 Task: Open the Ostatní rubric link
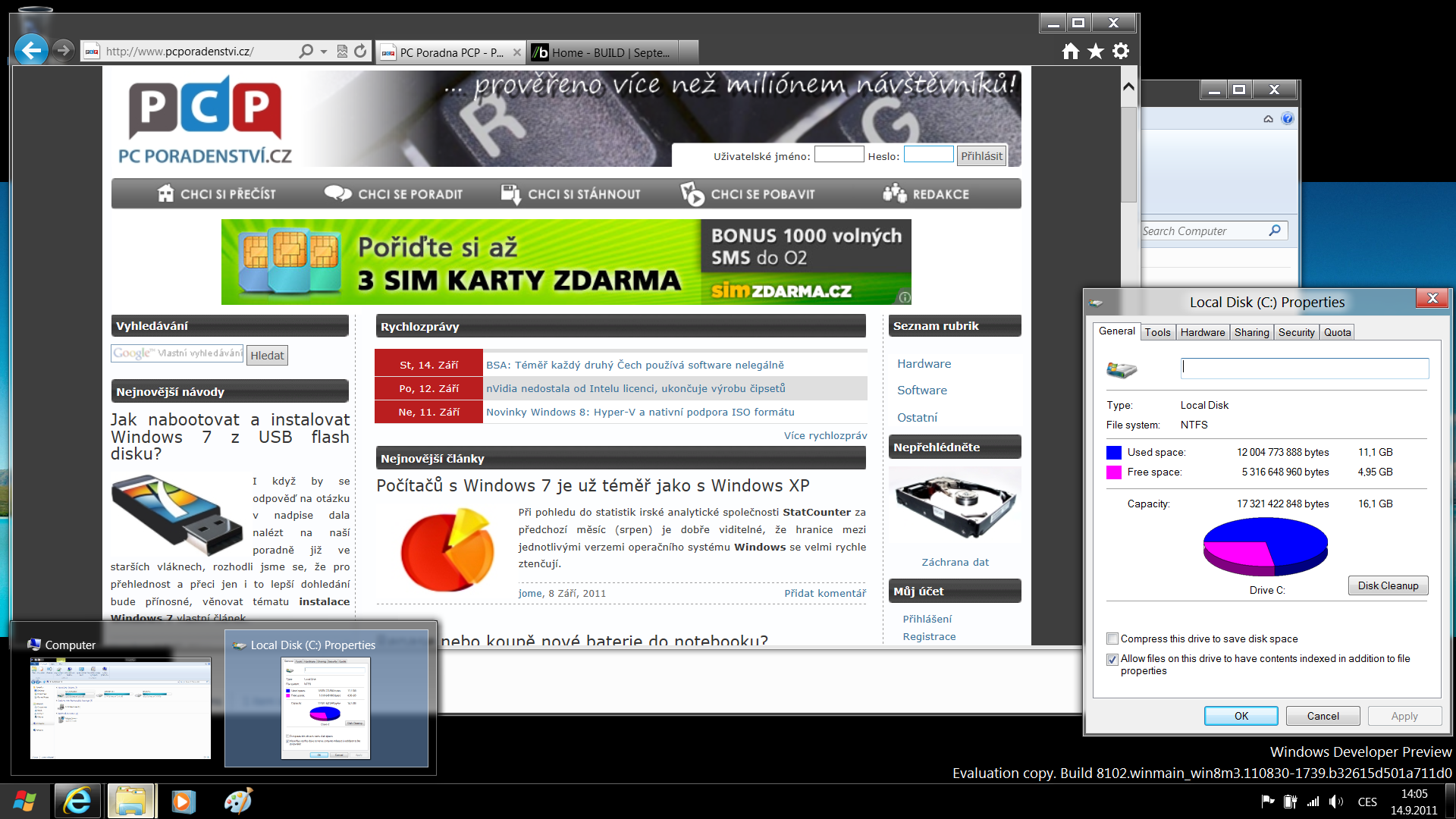(x=917, y=418)
